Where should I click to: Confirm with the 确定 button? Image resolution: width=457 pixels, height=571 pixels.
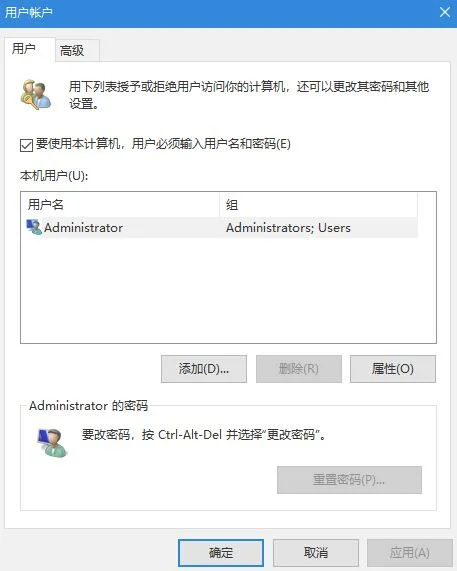[x=221, y=553]
